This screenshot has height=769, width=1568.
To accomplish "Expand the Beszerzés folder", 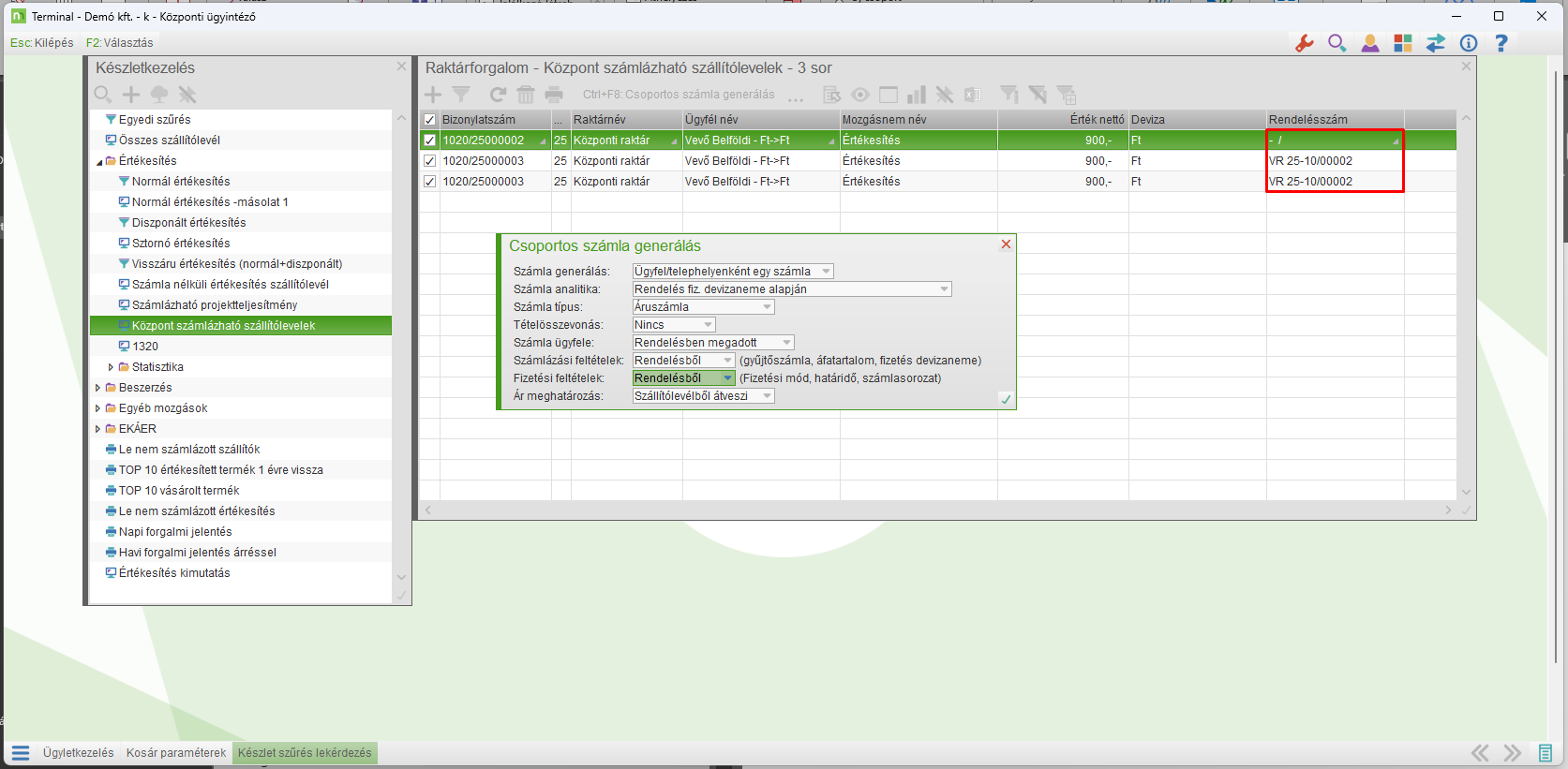I will point(97,388).
